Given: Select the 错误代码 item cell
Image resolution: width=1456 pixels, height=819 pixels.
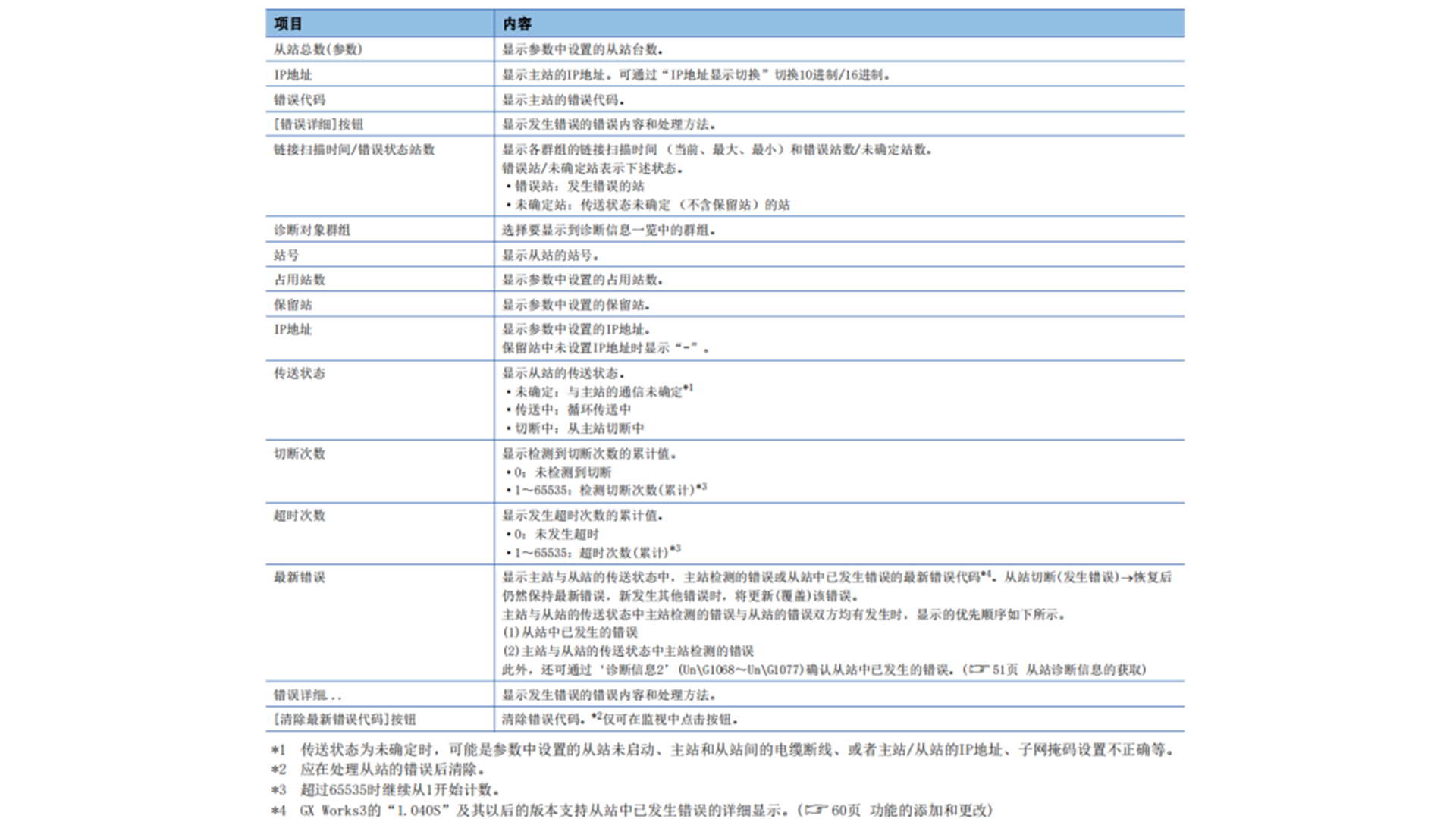Looking at the screenshot, I should pos(300,100).
